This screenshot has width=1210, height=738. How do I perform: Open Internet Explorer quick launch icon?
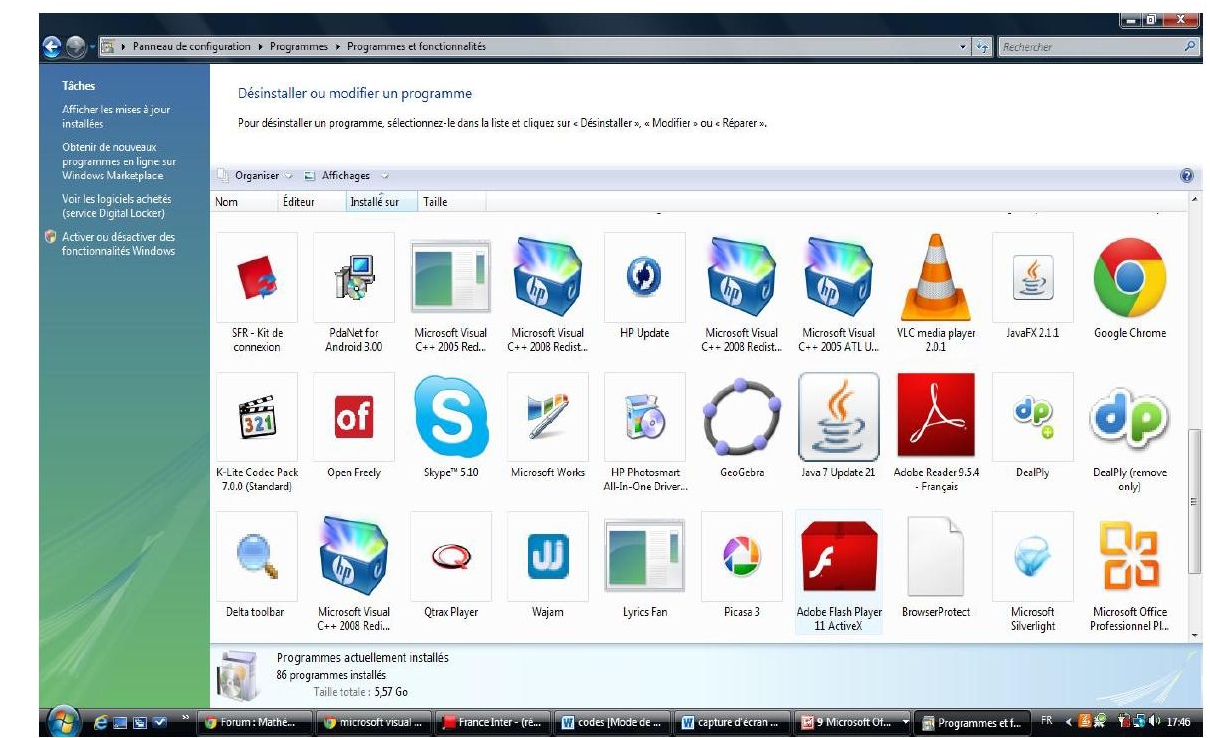click(x=100, y=721)
